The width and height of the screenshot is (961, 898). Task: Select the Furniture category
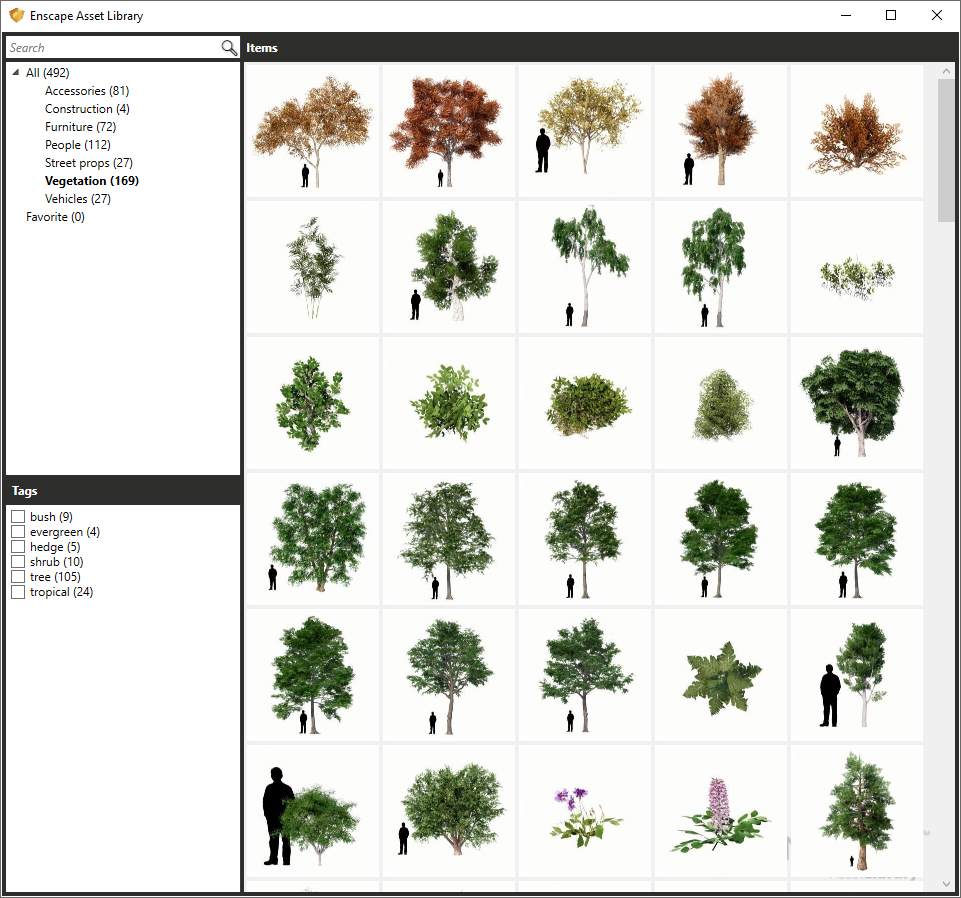pyautogui.click(x=80, y=127)
